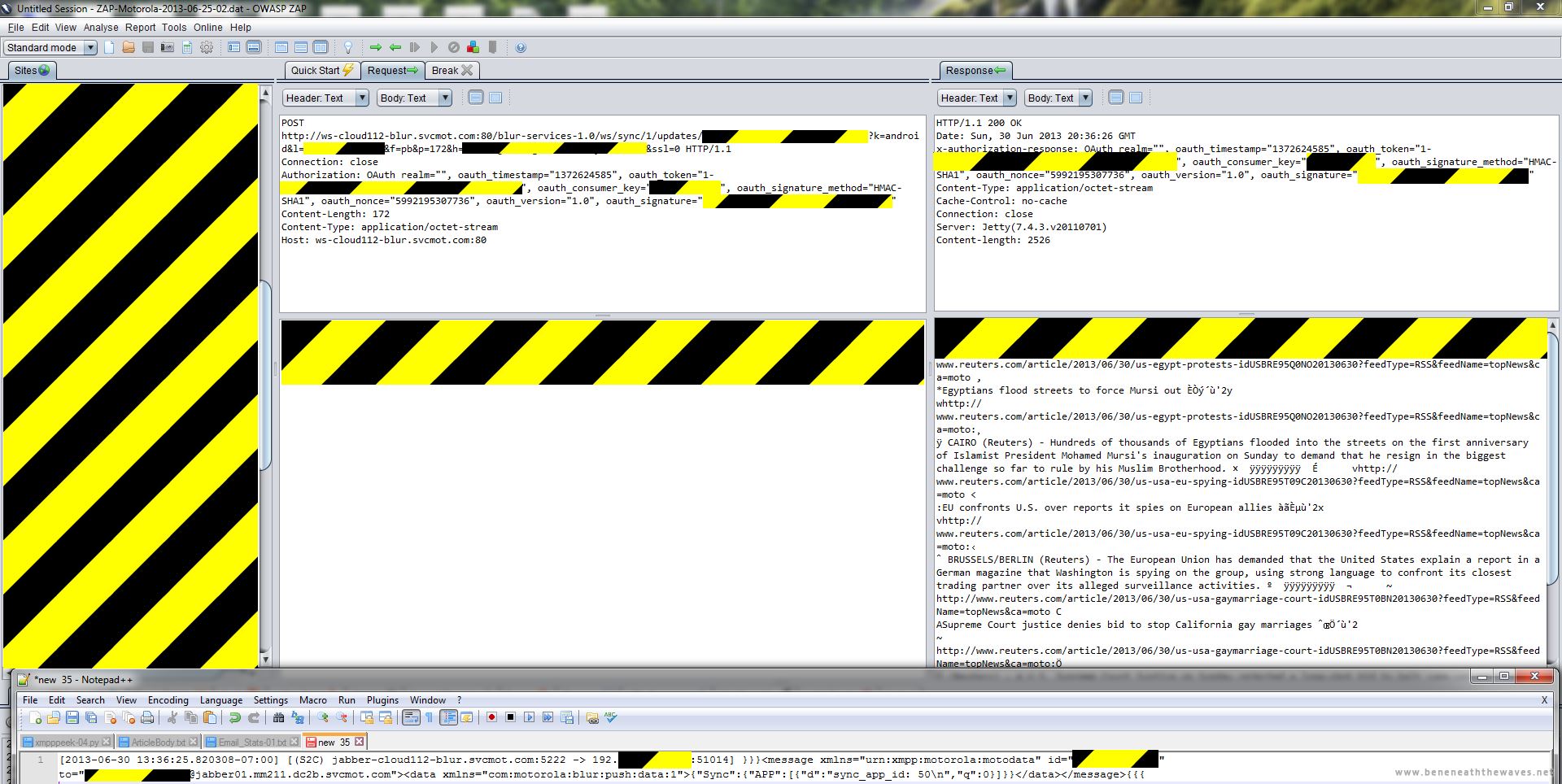Click the ZAP lightbulb icon
Viewport: 1562px width, 784px height.
[x=348, y=47]
